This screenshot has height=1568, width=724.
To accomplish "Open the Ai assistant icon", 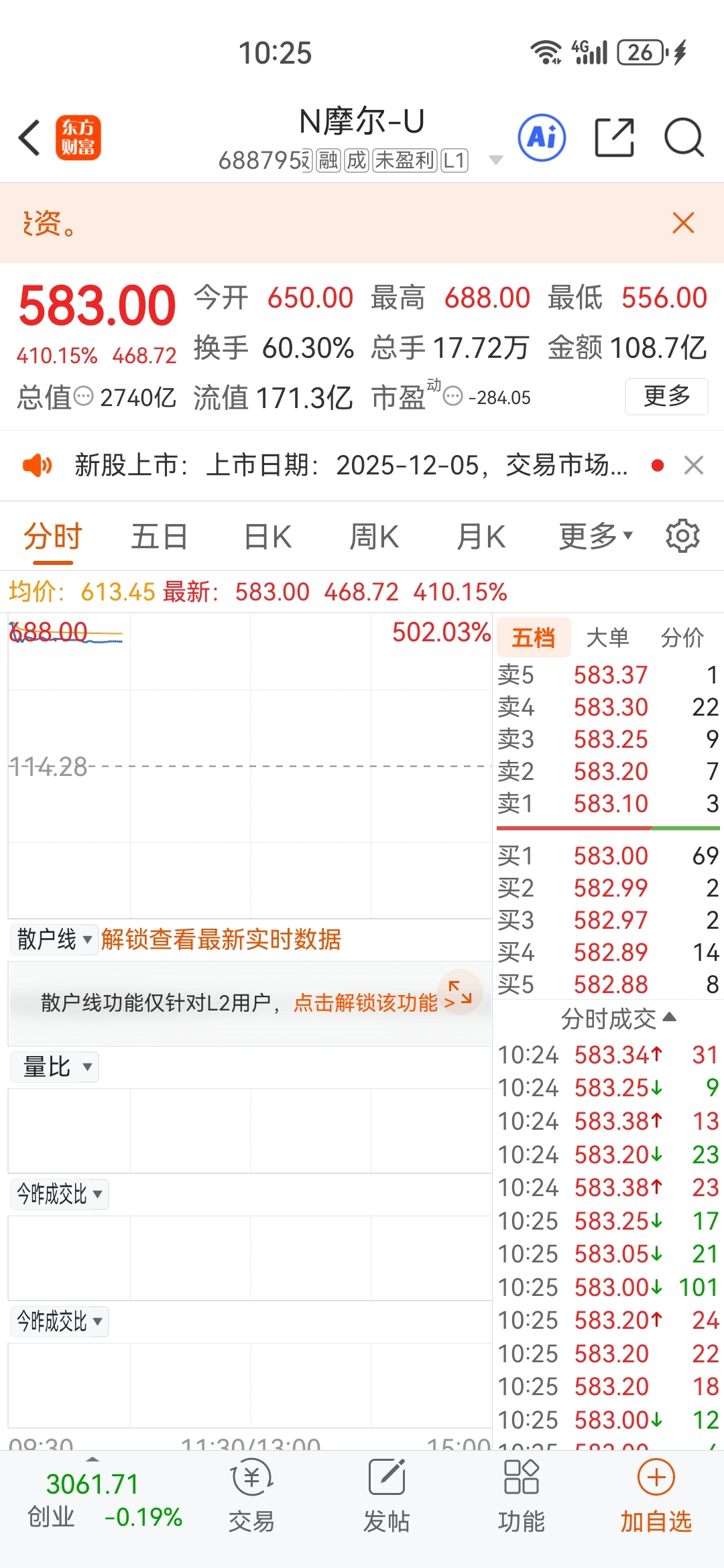I will pos(542,137).
